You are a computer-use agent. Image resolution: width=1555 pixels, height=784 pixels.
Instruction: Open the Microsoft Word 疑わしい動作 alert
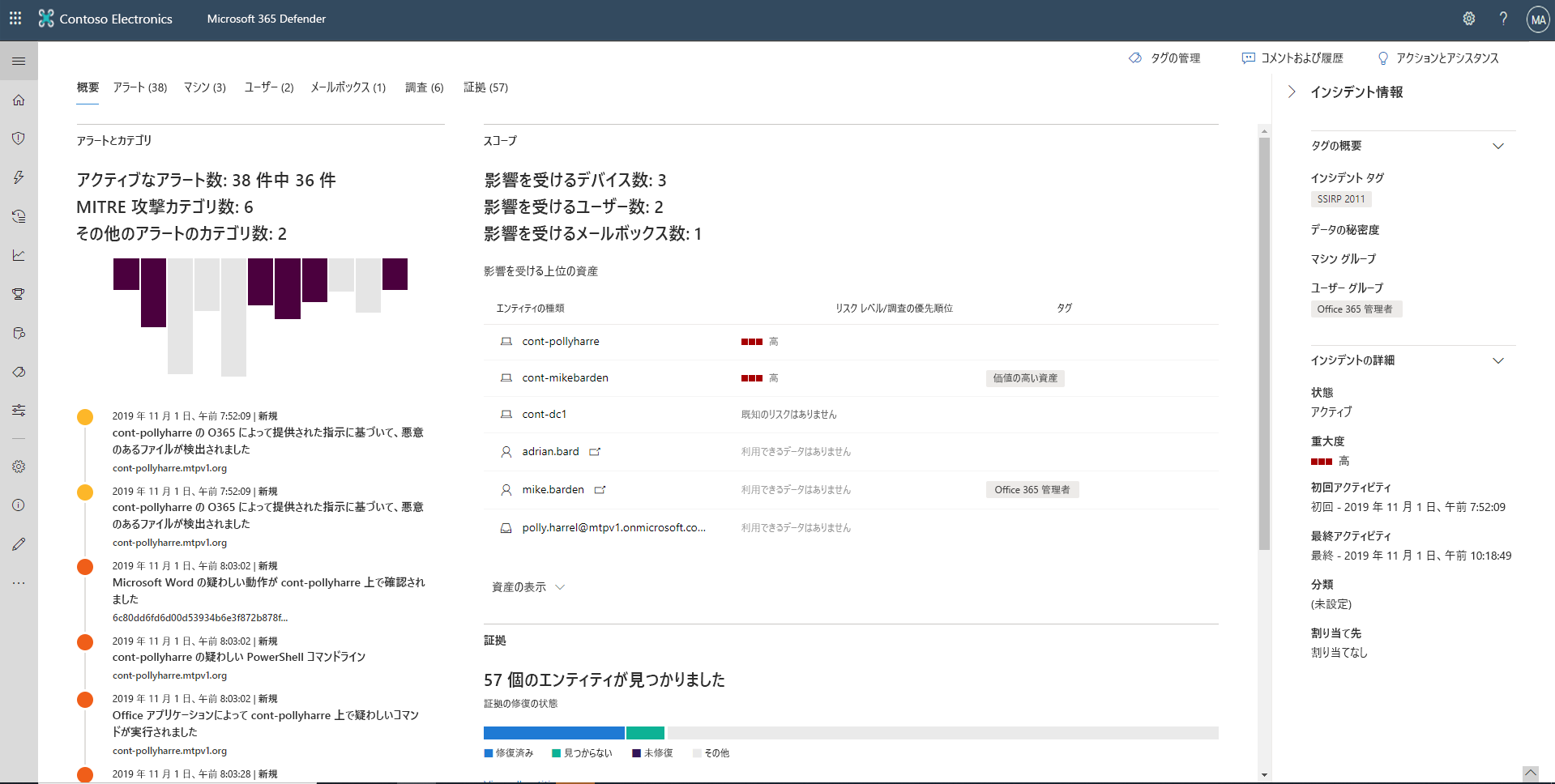pos(268,591)
